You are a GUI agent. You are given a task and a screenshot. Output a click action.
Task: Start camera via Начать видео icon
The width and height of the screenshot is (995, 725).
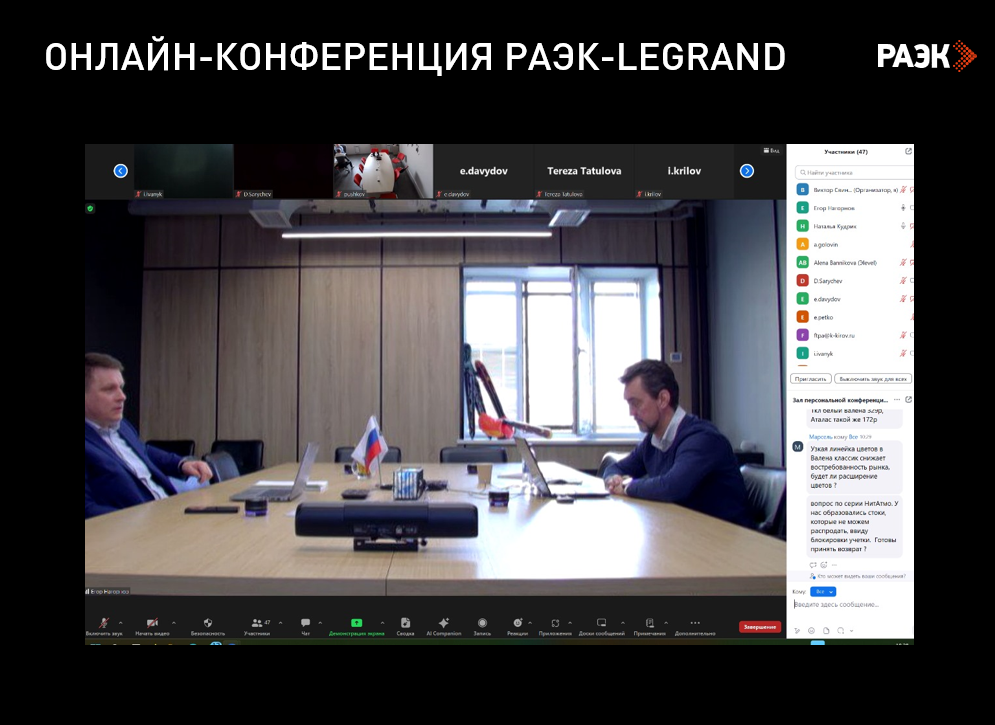pyautogui.click(x=152, y=623)
